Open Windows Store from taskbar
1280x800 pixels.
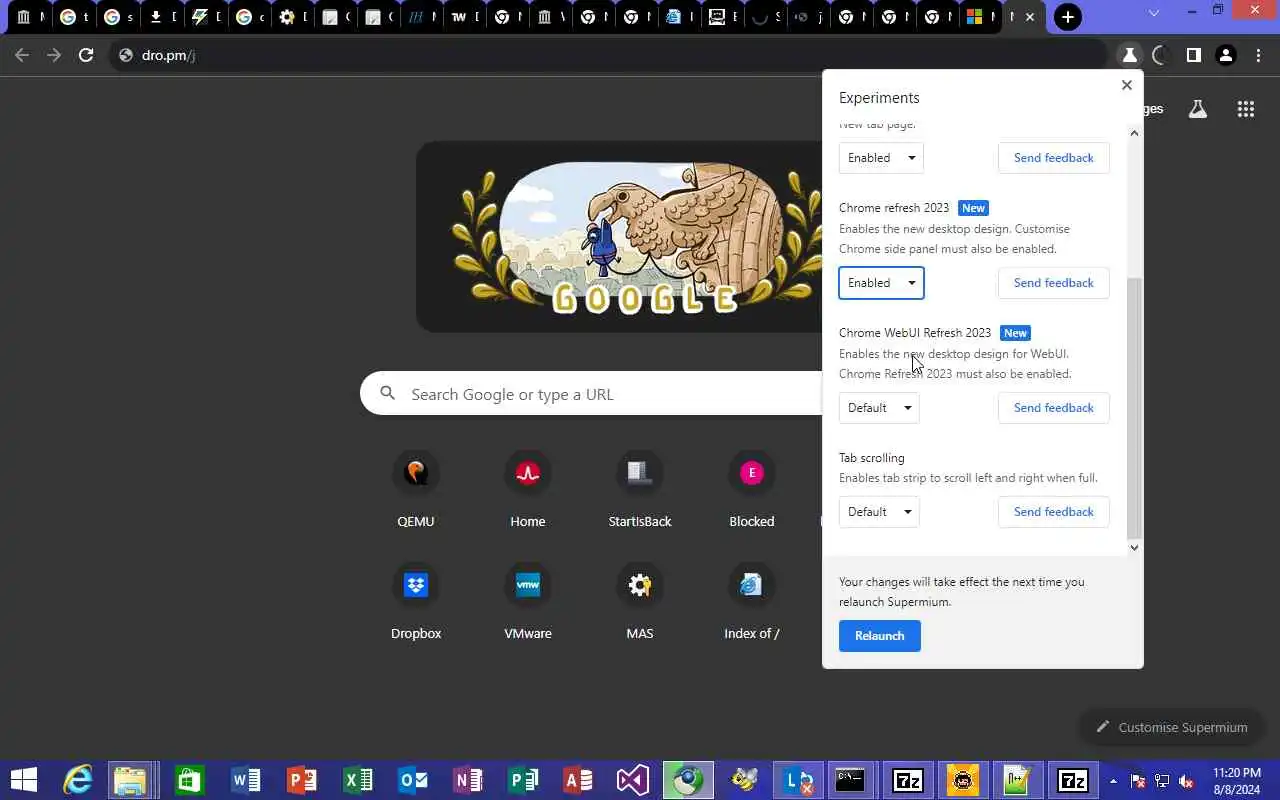(189, 780)
